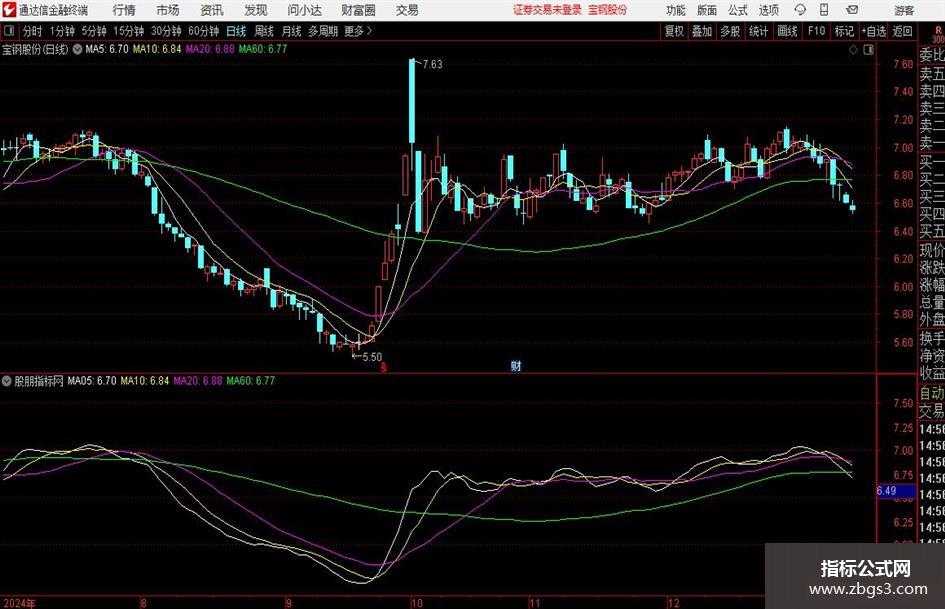Click the 游客 user label
The image size is (945, 609).
[x=903, y=10]
